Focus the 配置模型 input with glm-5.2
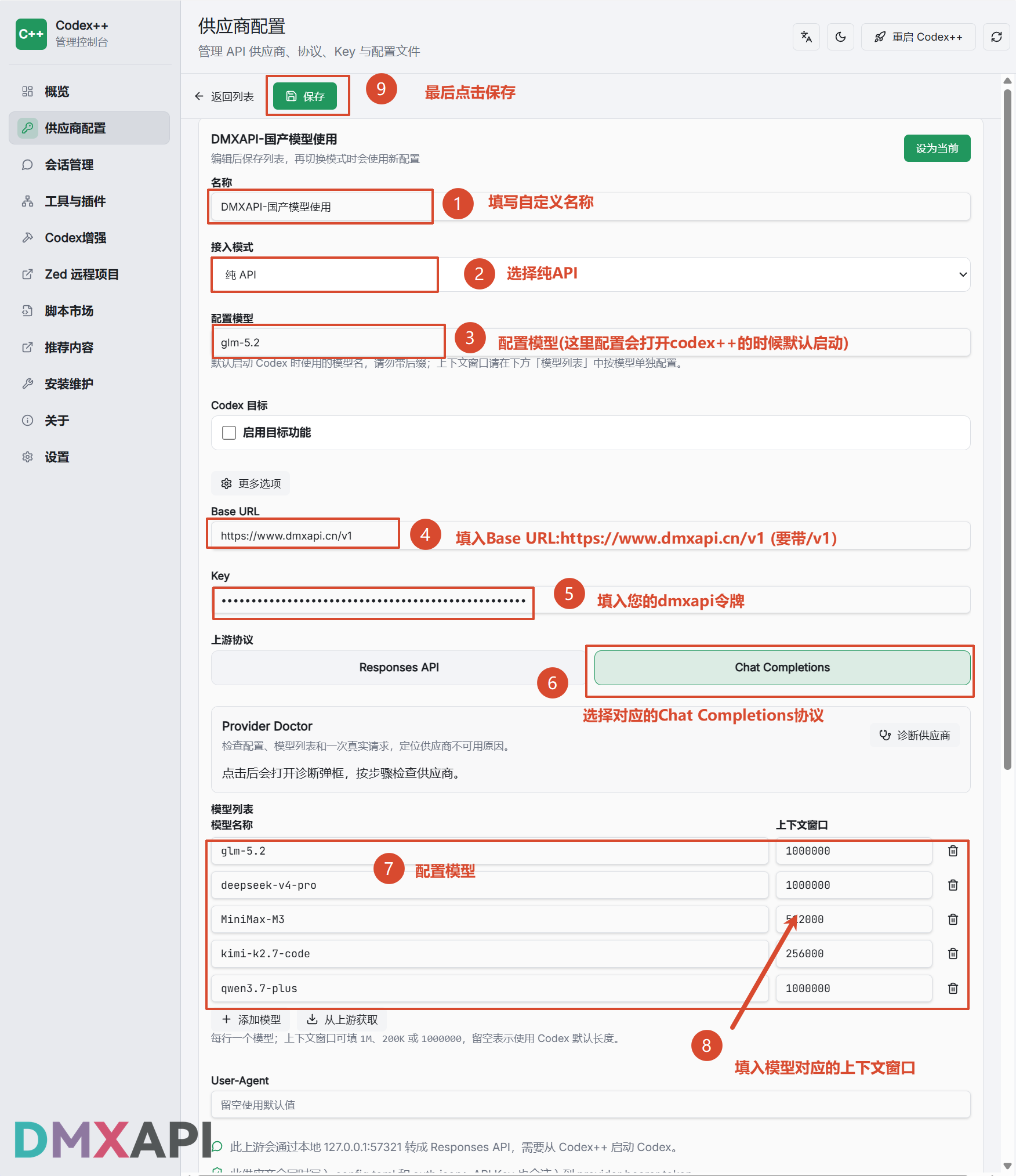The width and height of the screenshot is (1016, 1176). coord(590,342)
